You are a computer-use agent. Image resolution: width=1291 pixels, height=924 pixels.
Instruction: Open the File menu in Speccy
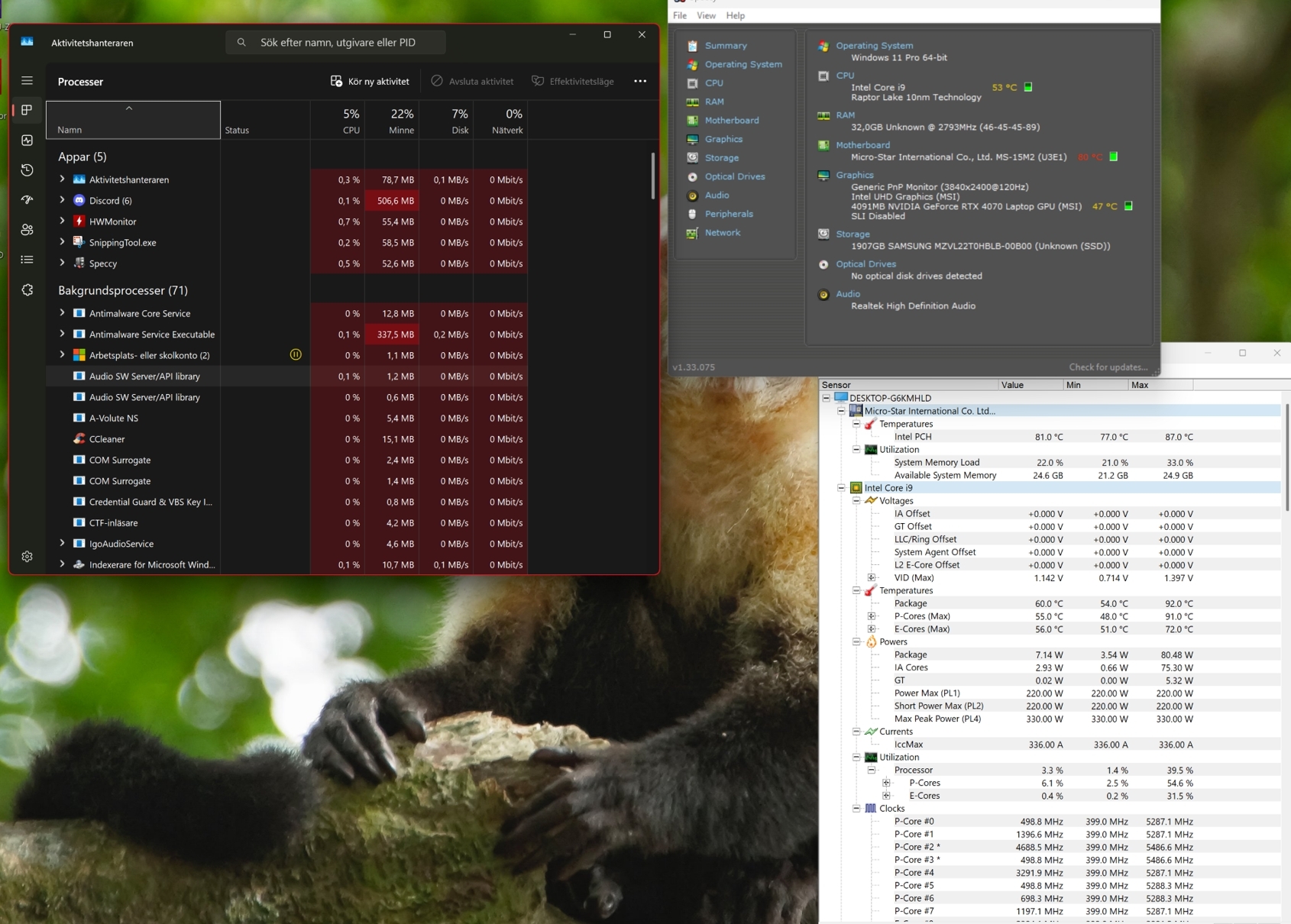[x=680, y=15]
